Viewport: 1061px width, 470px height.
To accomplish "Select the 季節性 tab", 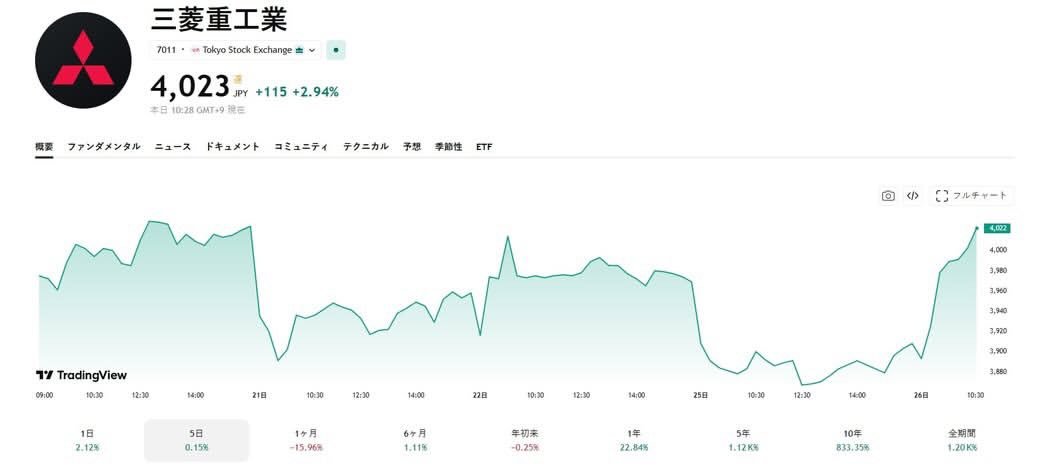I will [449, 147].
